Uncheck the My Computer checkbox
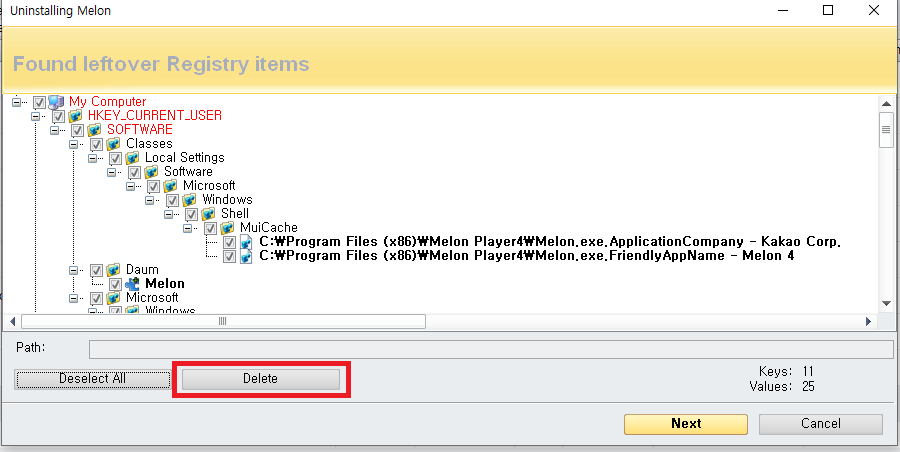Image resolution: width=900 pixels, height=452 pixels. click(39, 102)
